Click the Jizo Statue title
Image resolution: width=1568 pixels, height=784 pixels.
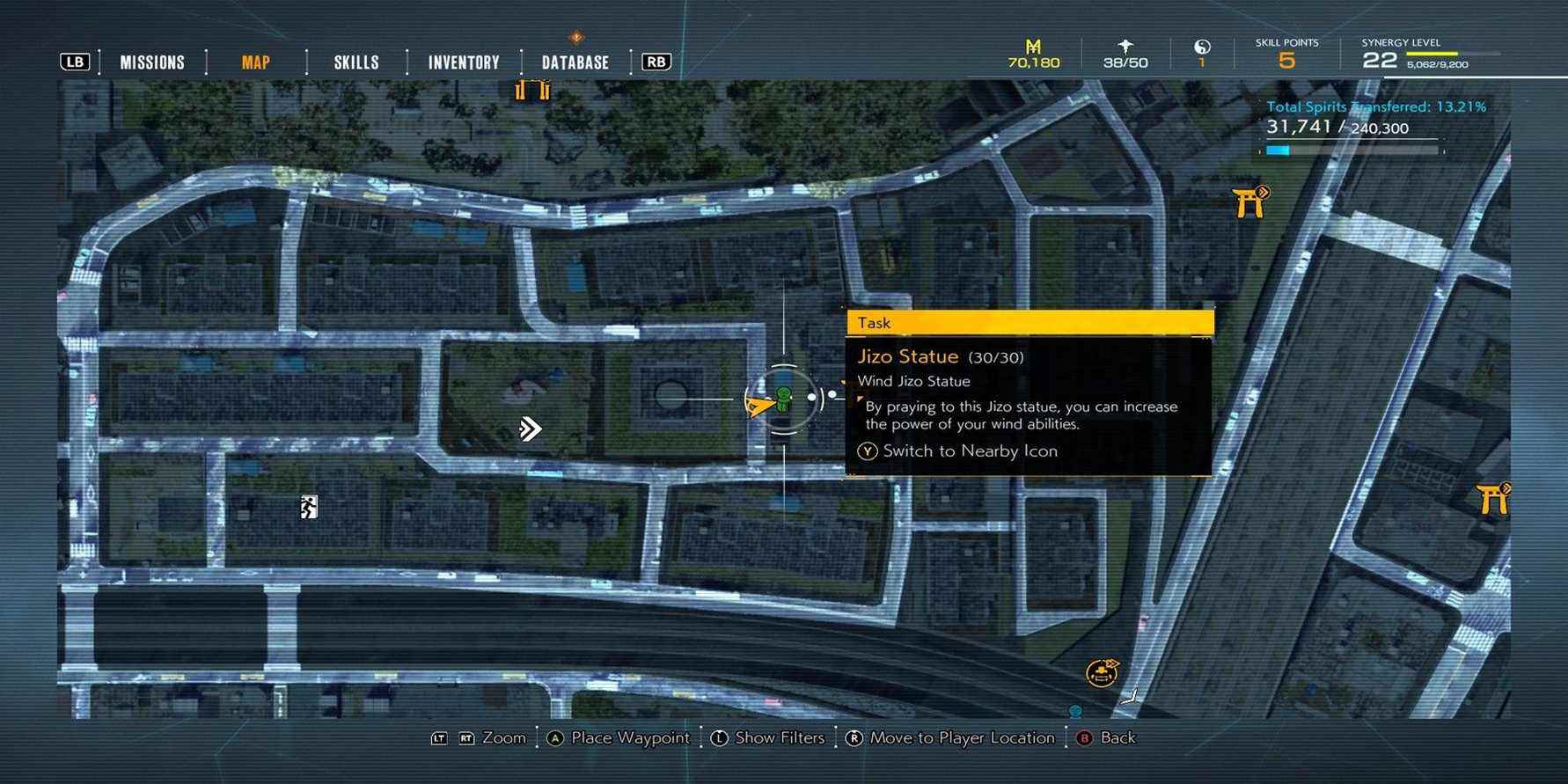click(x=908, y=356)
